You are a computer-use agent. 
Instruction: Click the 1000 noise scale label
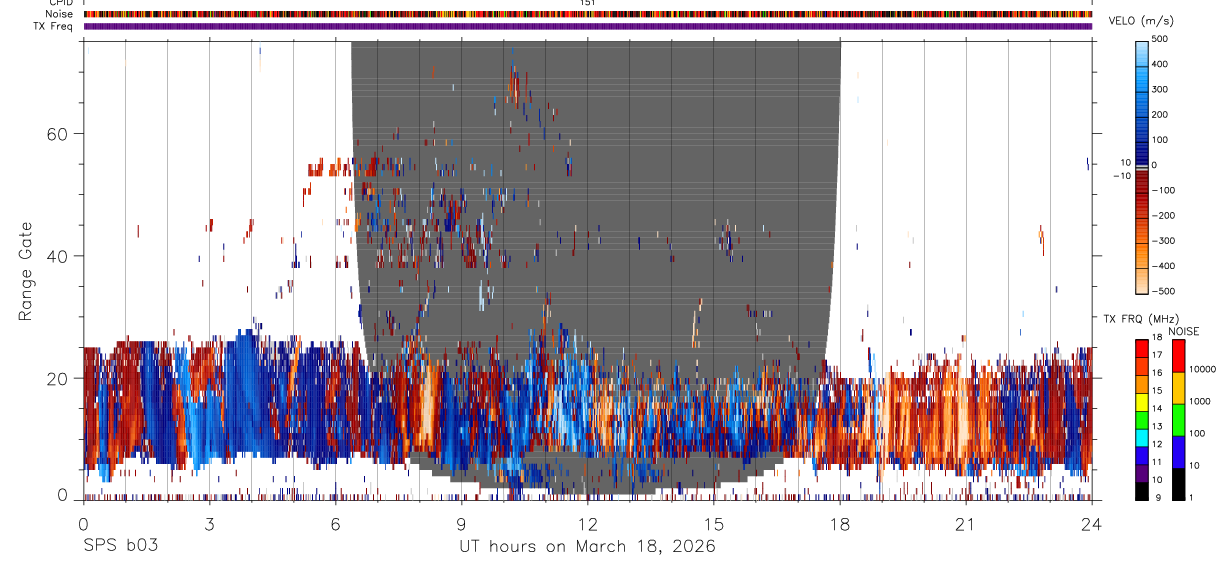tap(1200, 402)
